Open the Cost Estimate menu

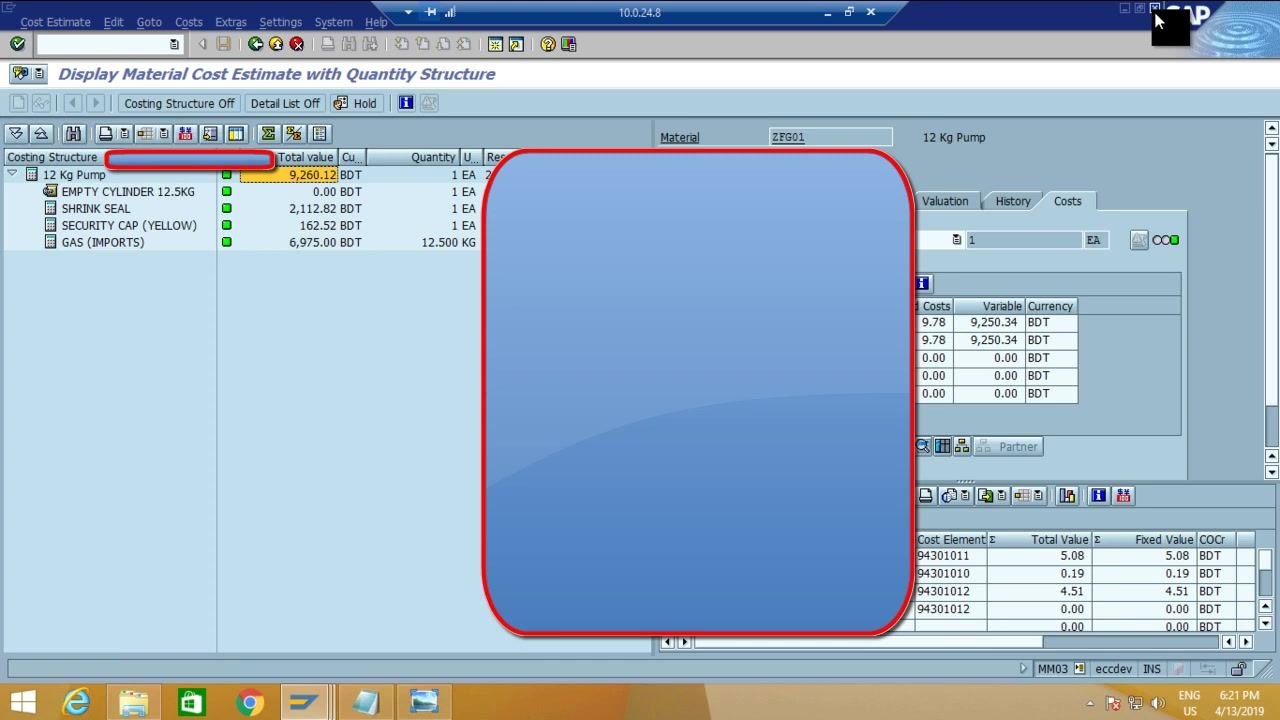(x=55, y=22)
